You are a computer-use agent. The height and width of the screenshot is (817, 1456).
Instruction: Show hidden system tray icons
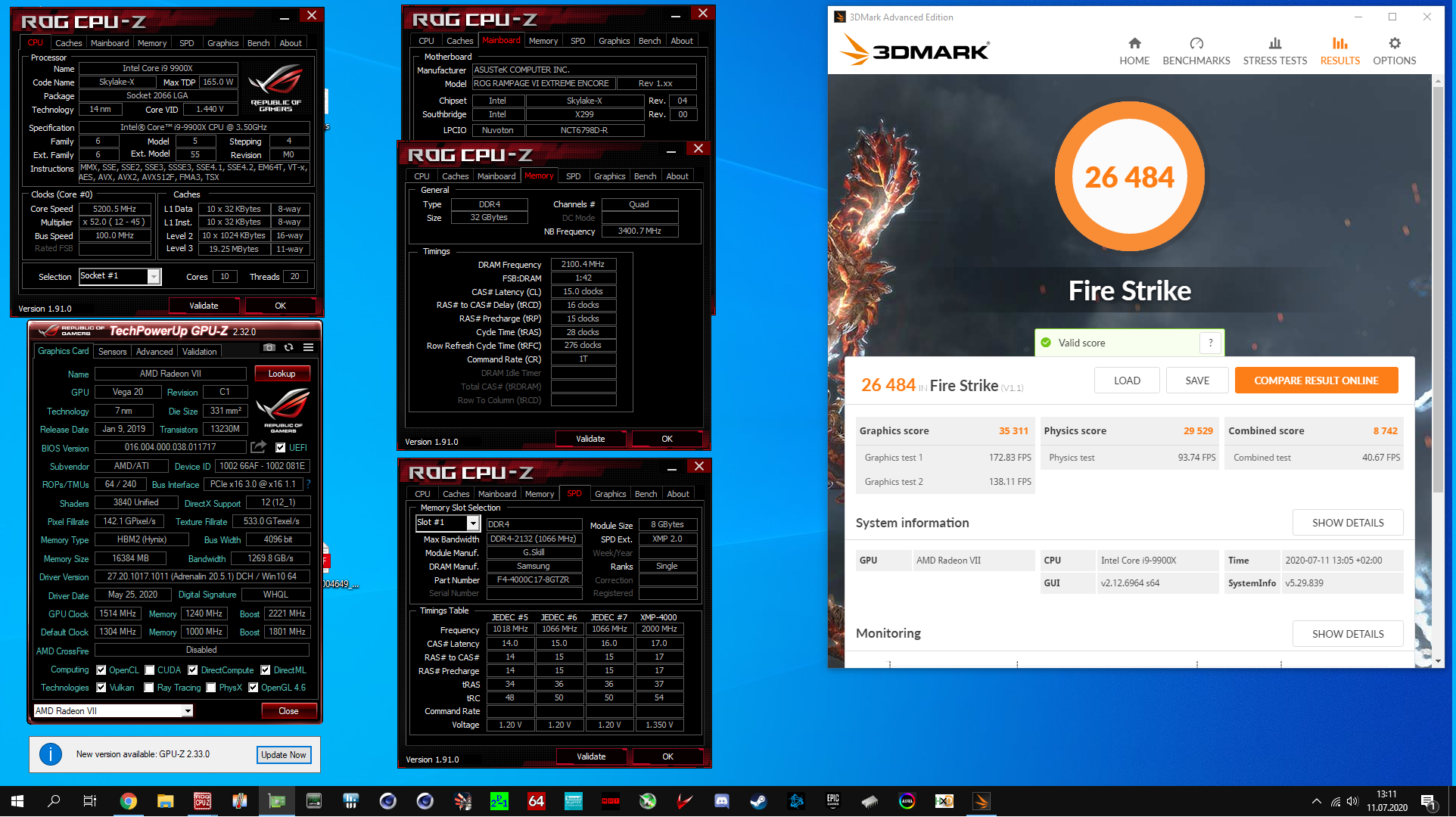click(x=1317, y=801)
